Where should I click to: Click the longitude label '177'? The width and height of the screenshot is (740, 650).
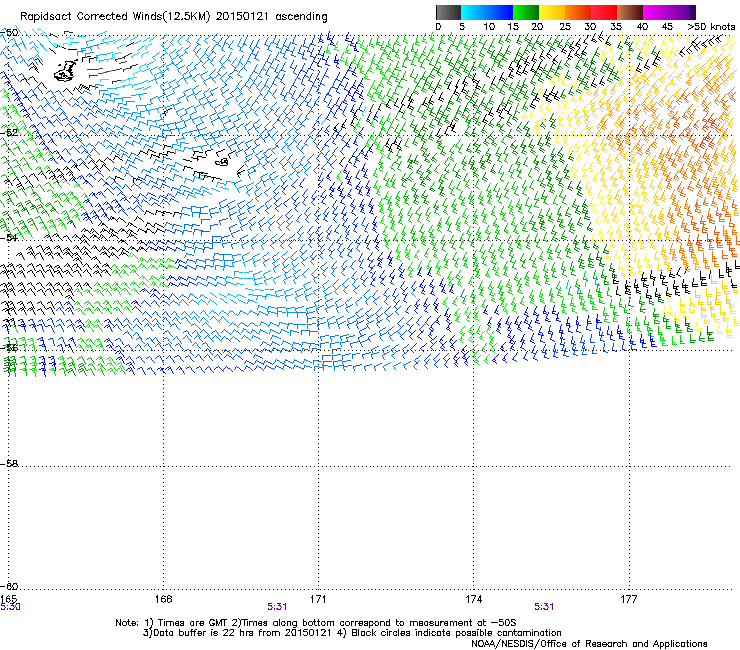[629, 599]
